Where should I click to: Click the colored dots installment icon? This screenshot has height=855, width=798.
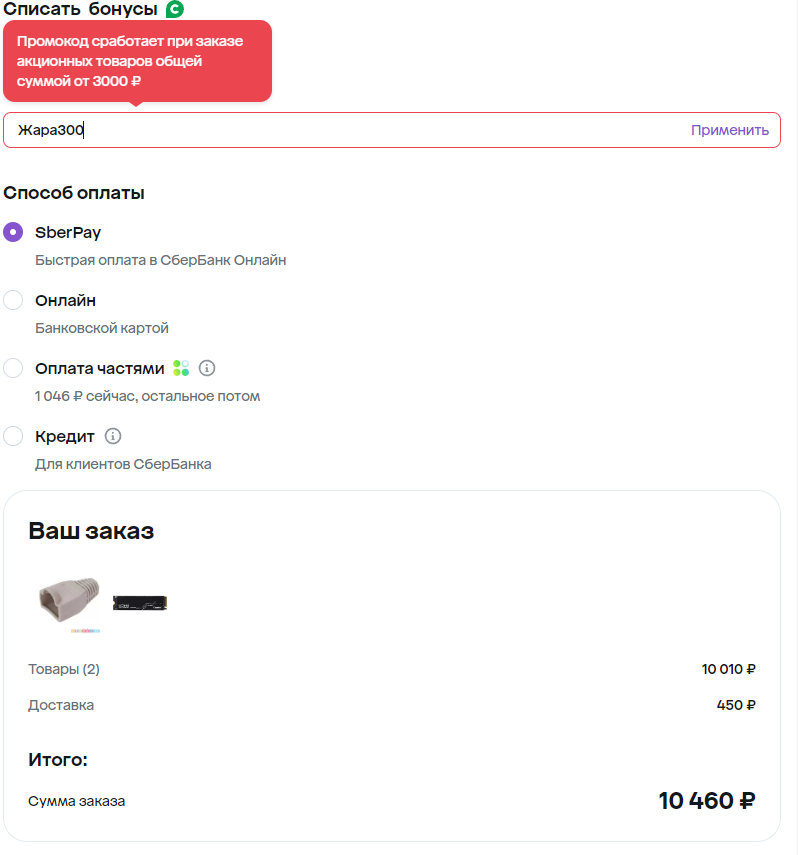[x=181, y=368]
